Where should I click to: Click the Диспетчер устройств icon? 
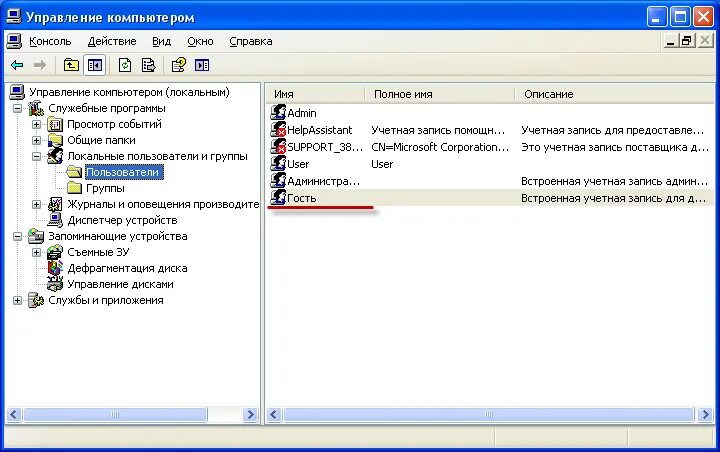[55, 220]
